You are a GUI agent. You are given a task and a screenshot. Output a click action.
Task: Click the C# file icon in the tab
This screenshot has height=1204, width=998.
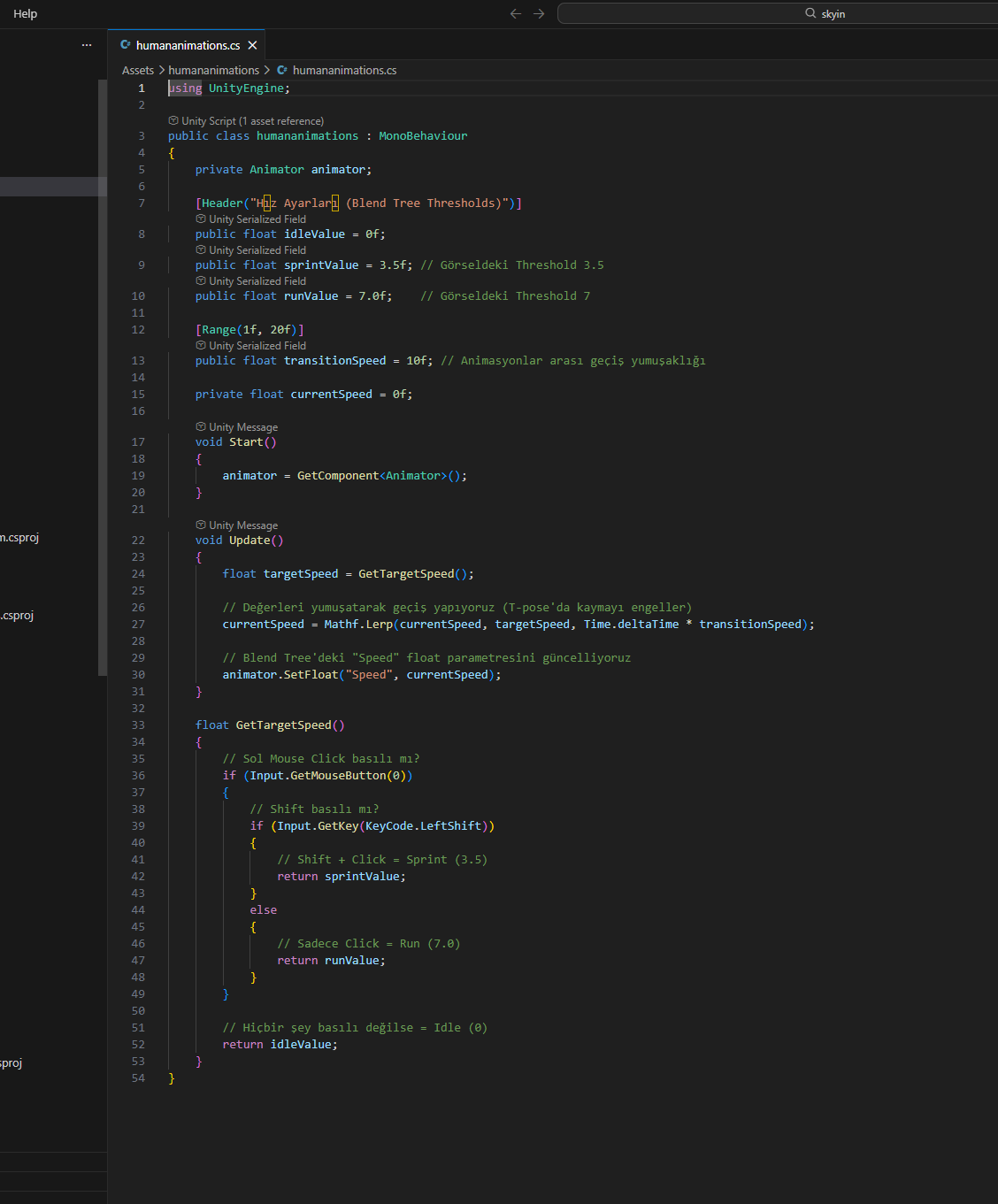[126, 45]
